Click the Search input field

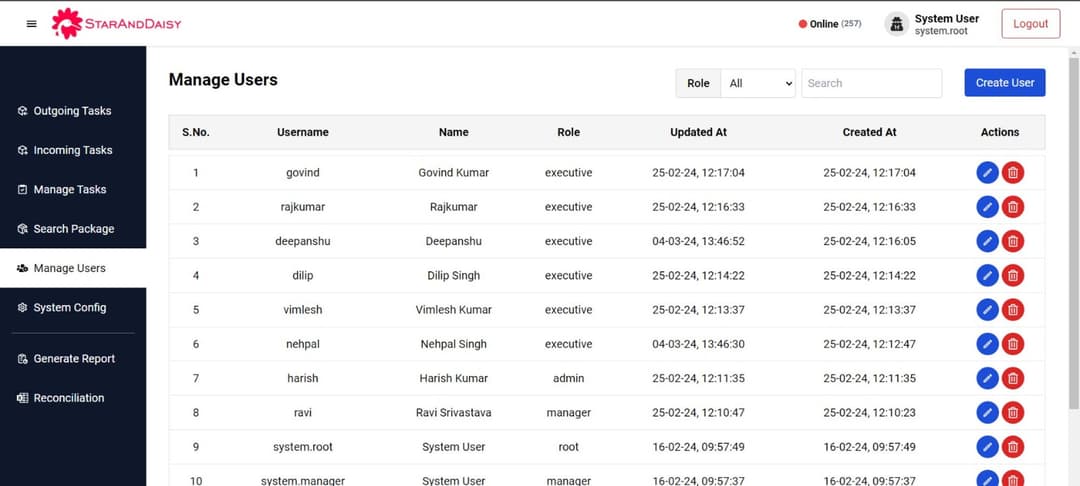871,83
